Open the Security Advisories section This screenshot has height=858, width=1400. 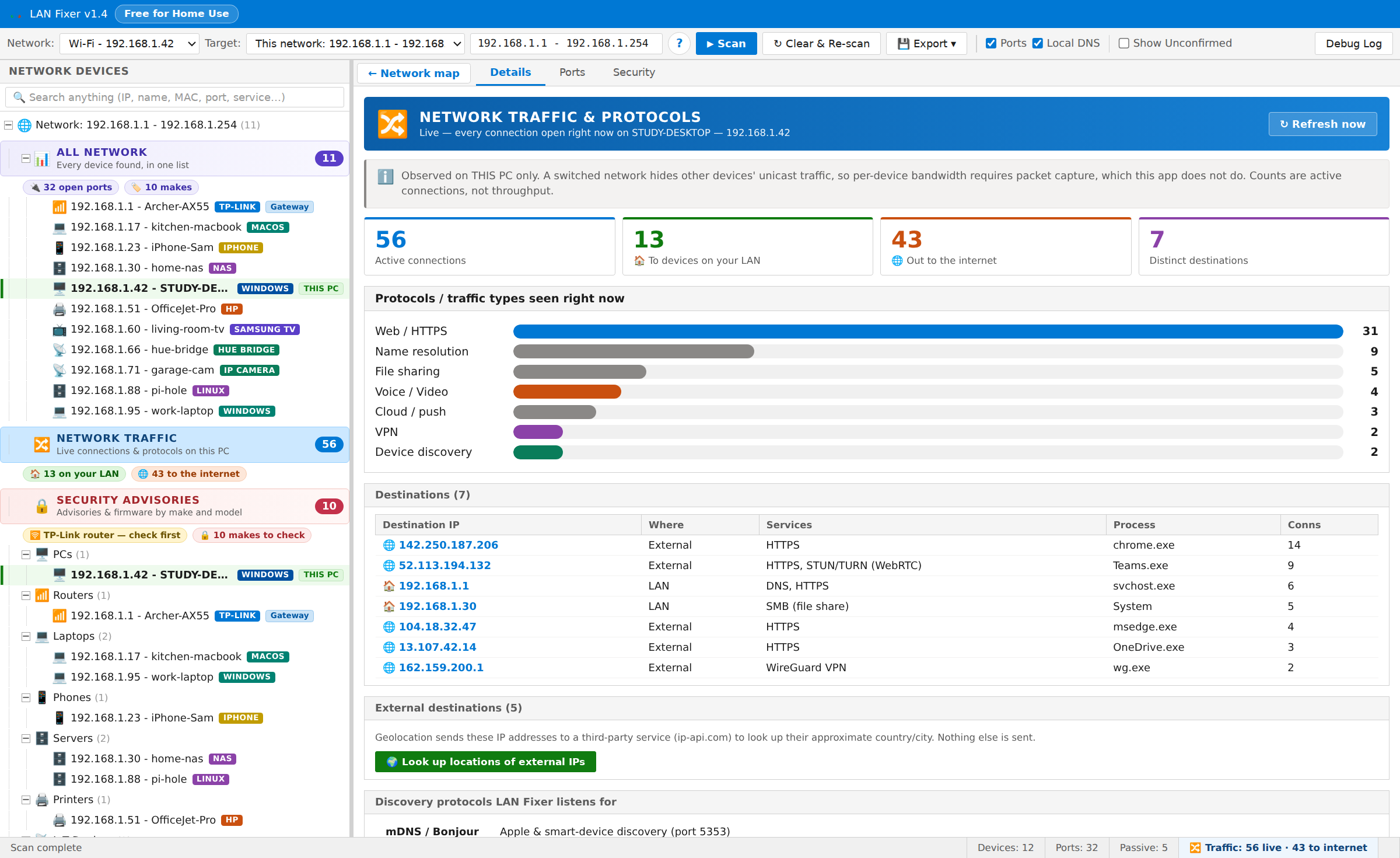point(175,506)
